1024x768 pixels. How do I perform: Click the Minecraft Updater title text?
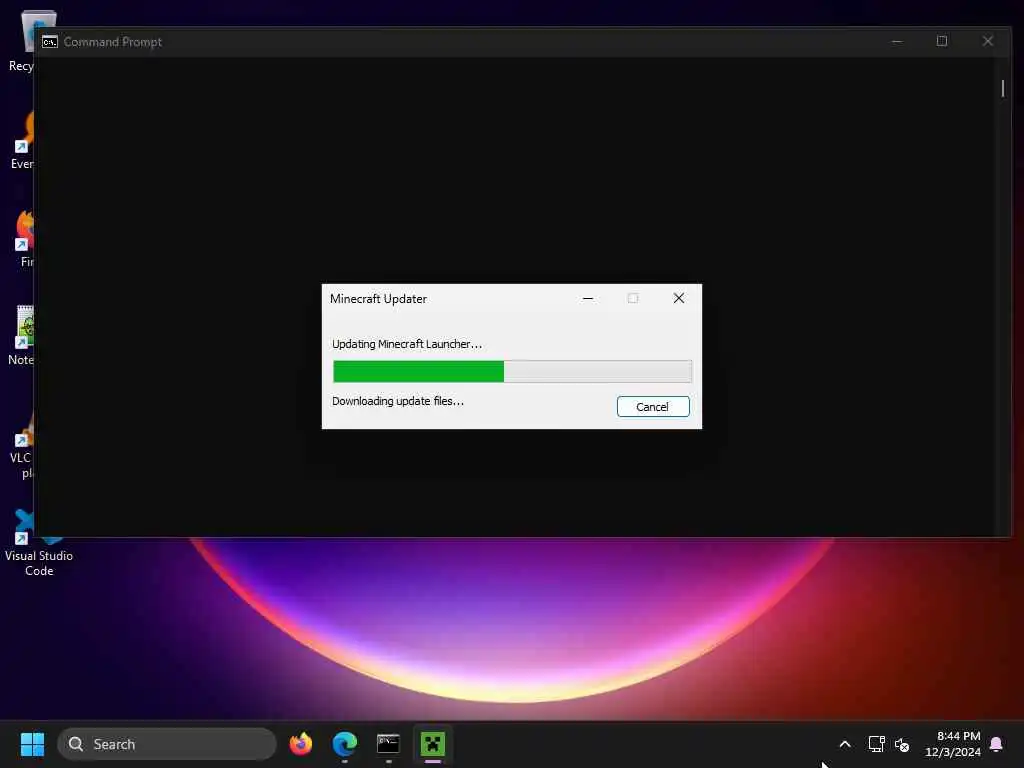click(x=378, y=299)
